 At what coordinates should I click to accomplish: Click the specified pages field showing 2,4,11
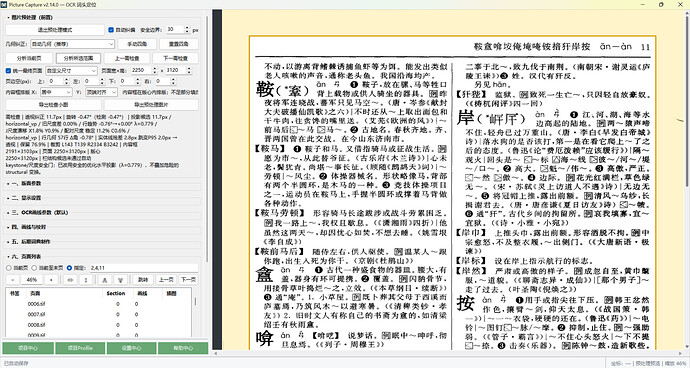pos(144,268)
